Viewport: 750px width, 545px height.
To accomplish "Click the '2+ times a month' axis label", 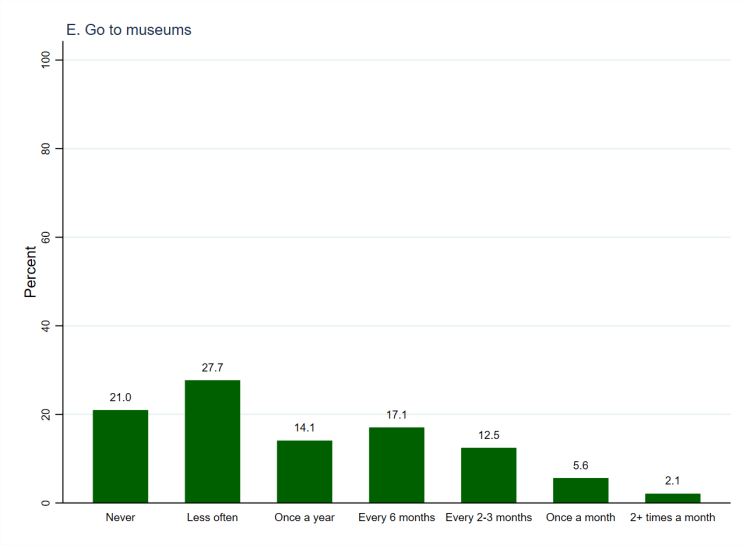I will point(672,518).
